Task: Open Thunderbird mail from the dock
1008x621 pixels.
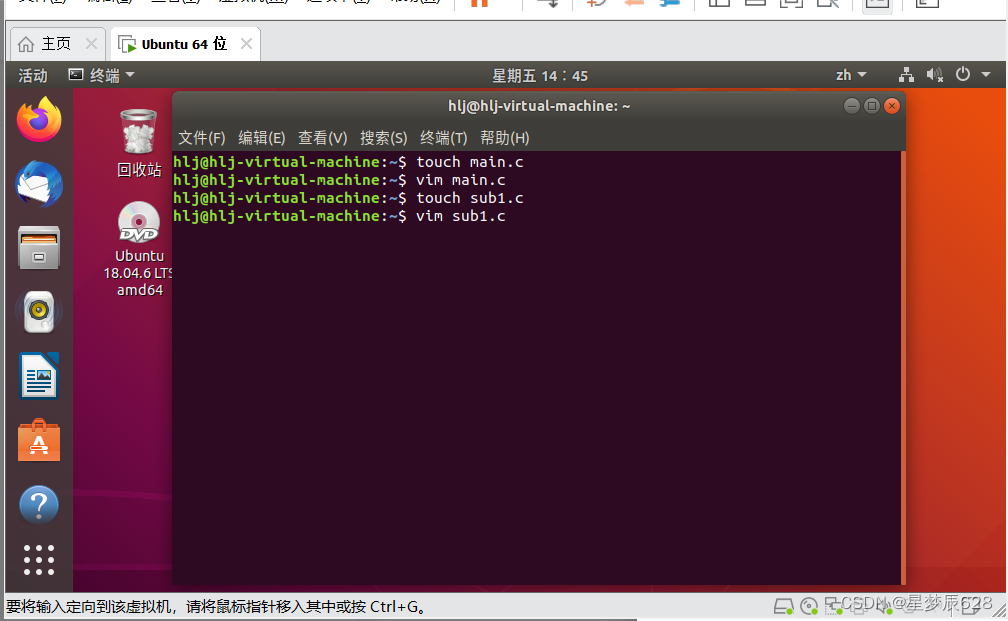Action: [x=38, y=184]
